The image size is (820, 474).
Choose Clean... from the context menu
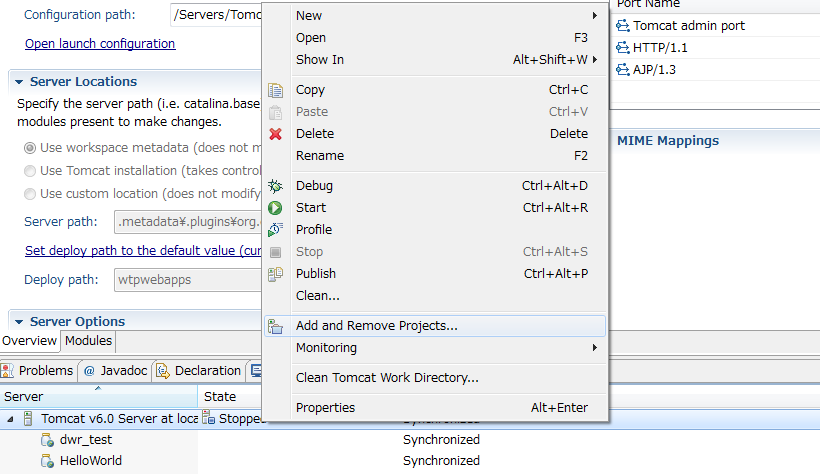coord(435,296)
